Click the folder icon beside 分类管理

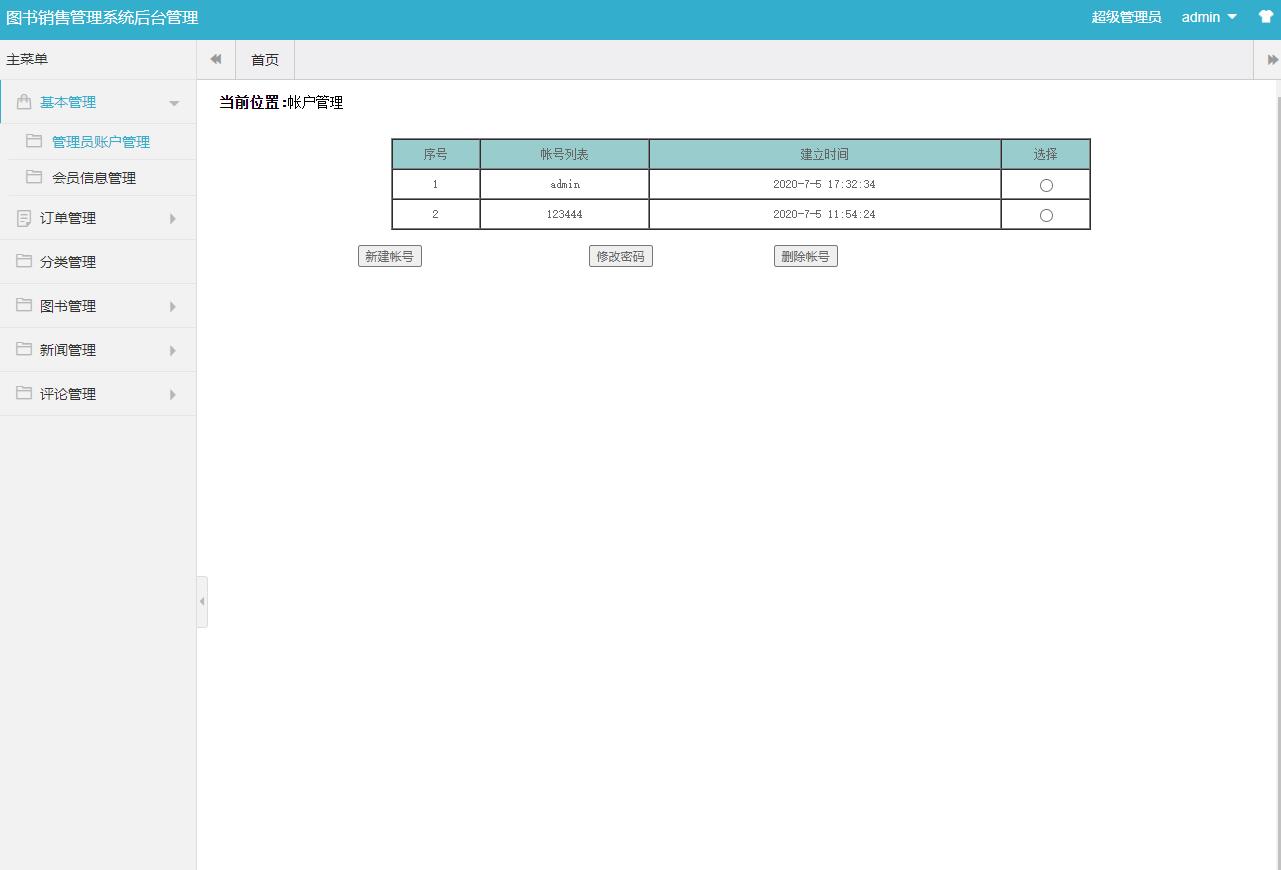[22, 261]
